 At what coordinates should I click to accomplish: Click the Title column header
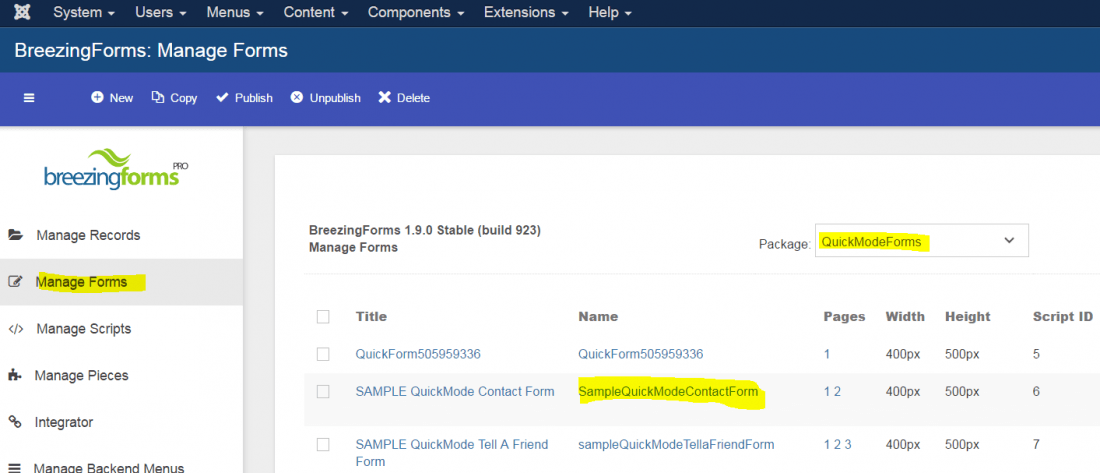pos(371,317)
